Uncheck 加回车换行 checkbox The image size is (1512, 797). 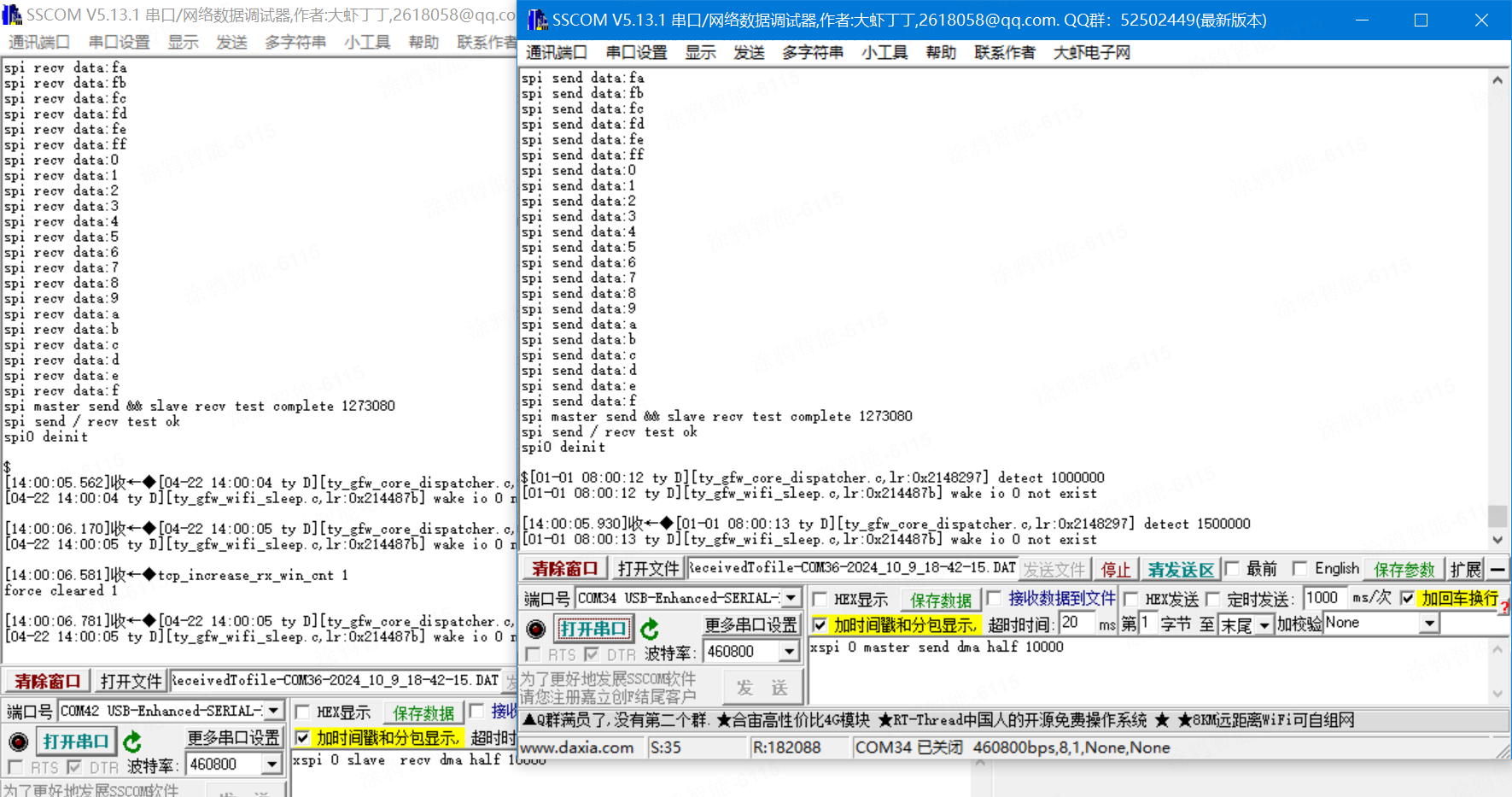pyautogui.click(x=1408, y=598)
